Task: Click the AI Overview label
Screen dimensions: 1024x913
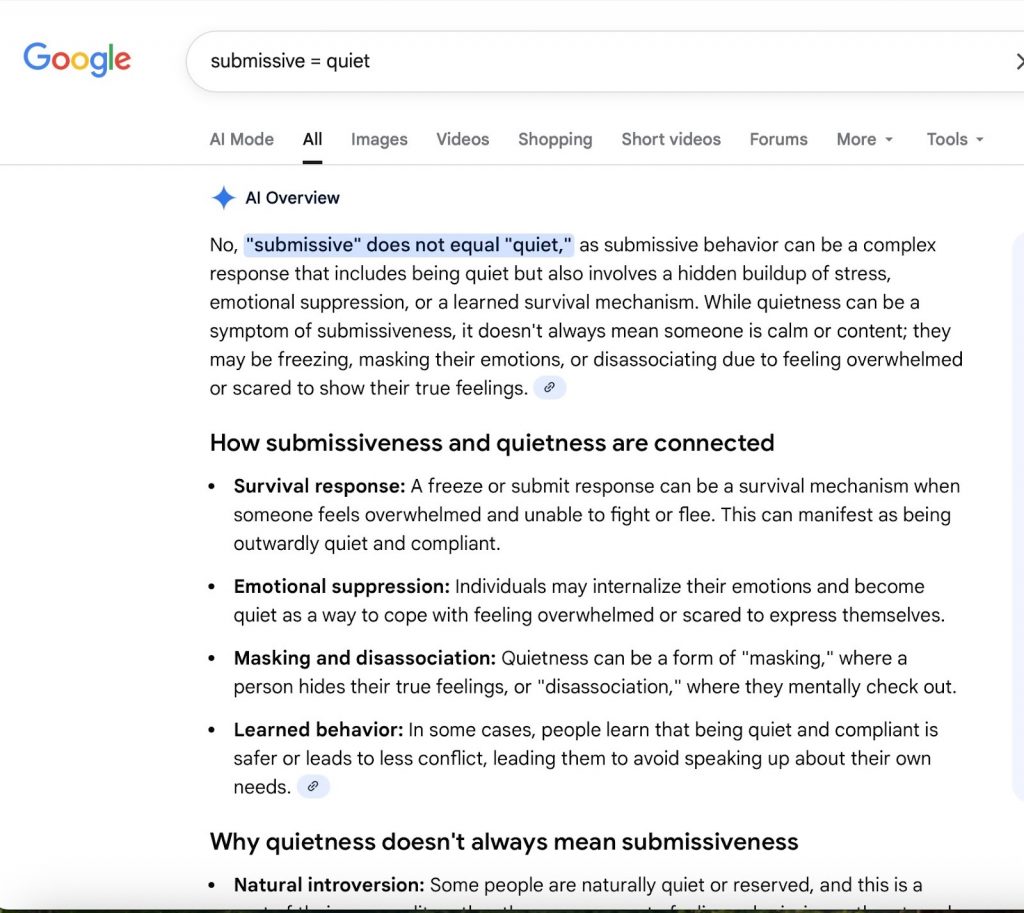Action: tap(292, 198)
